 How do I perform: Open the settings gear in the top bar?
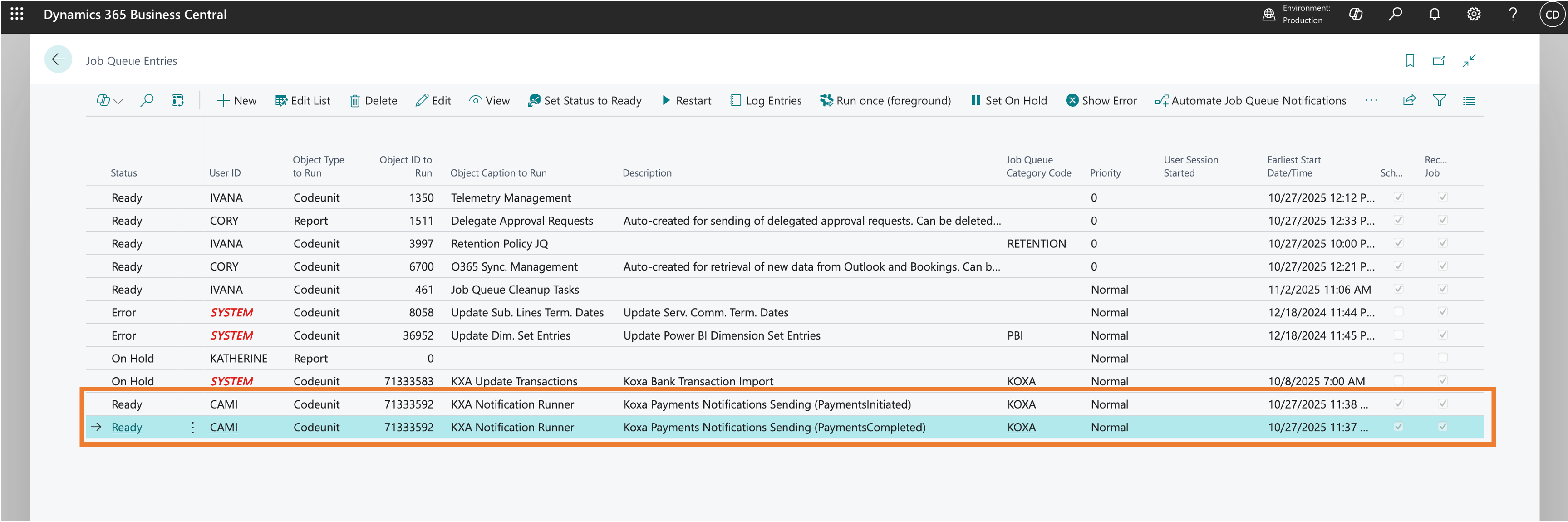pyautogui.click(x=1473, y=14)
